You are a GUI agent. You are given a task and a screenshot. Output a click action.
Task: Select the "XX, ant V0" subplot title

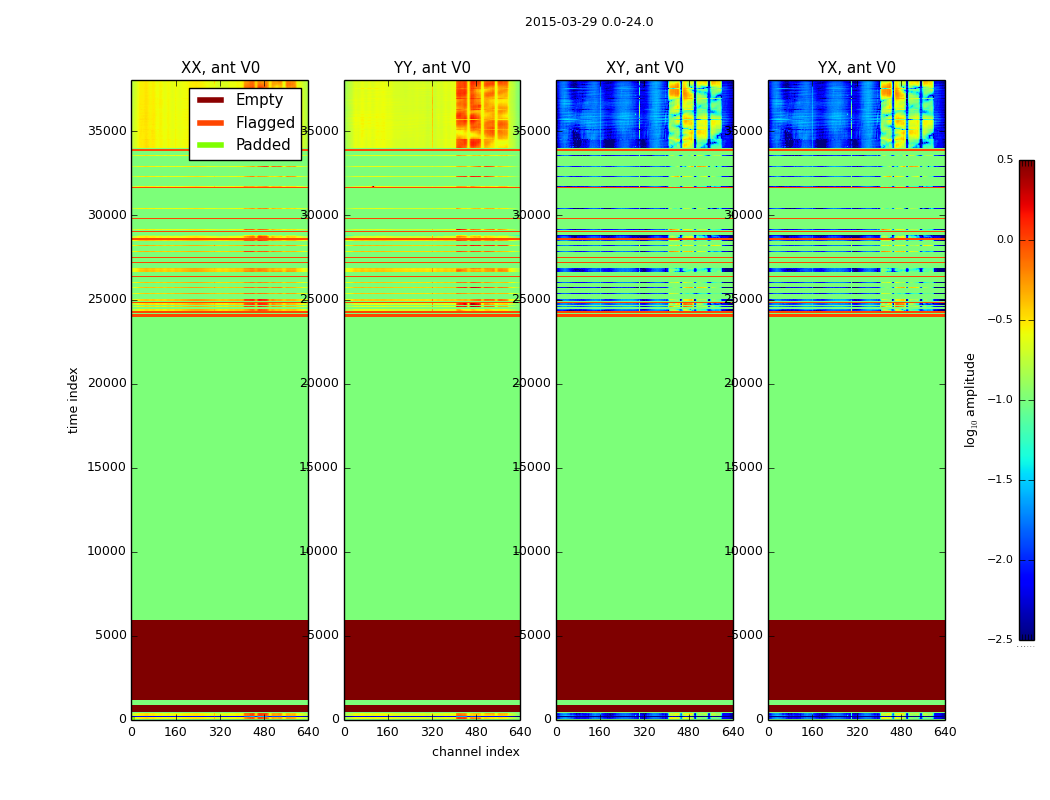point(220,68)
